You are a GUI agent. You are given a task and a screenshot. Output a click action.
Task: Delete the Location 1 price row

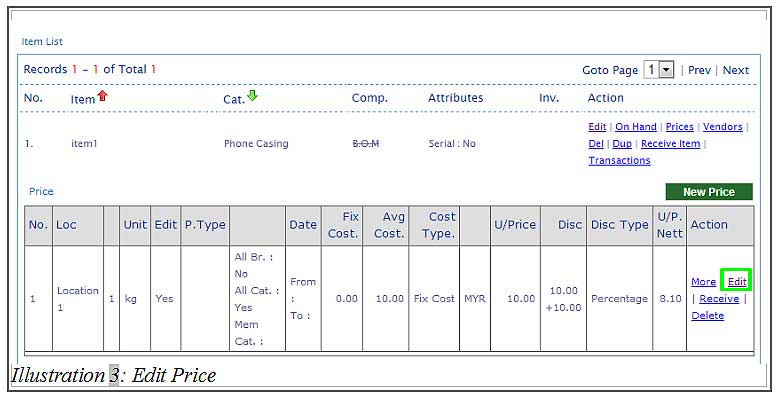tap(708, 316)
